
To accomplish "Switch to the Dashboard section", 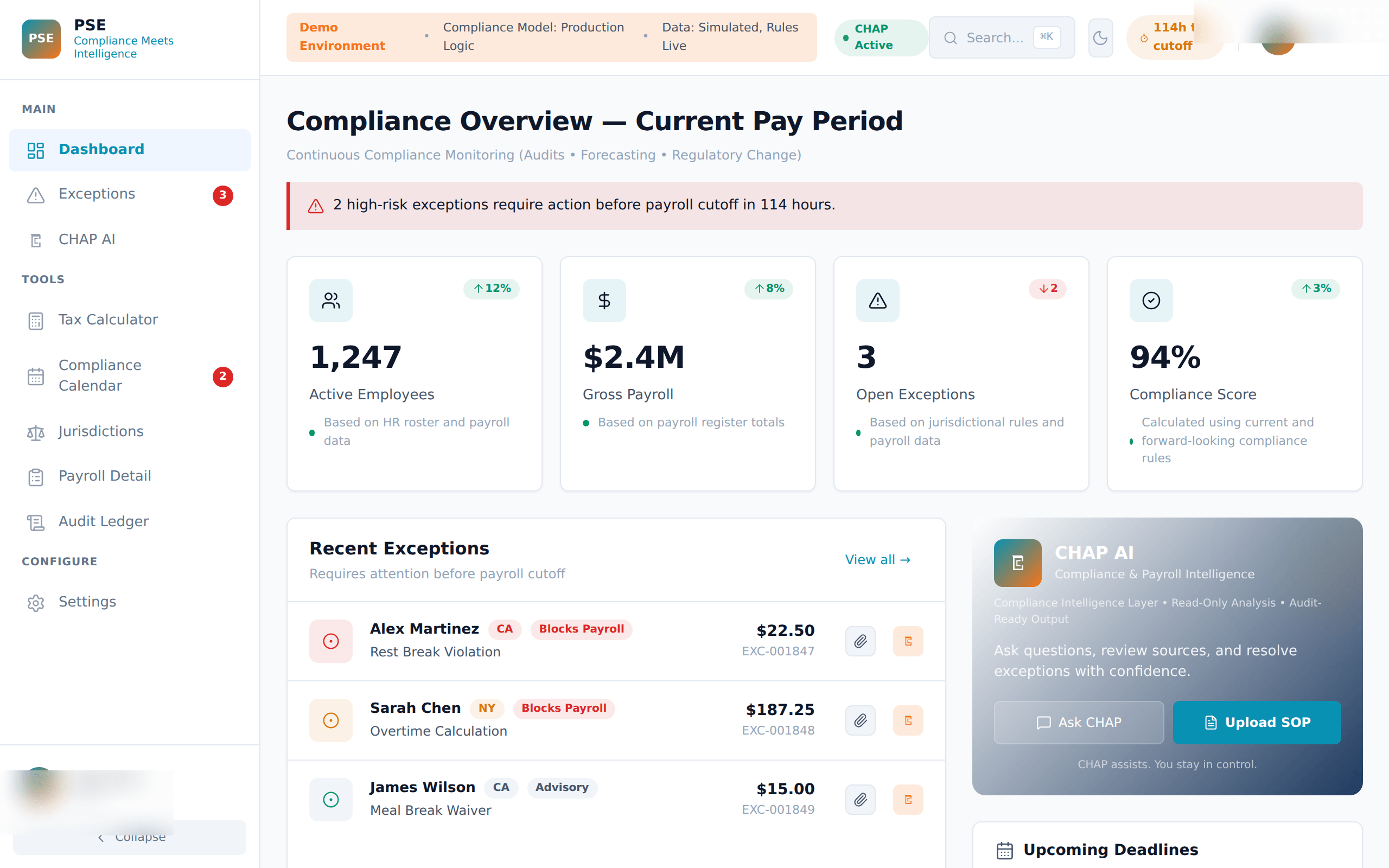I will pyautogui.click(x=101, y=149).
